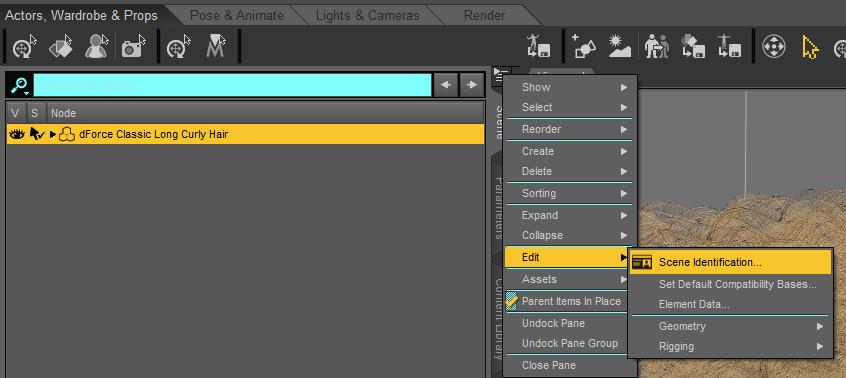The image size is (846, 378).
Task: Click the S column header
Action: [x=35, y=113]
